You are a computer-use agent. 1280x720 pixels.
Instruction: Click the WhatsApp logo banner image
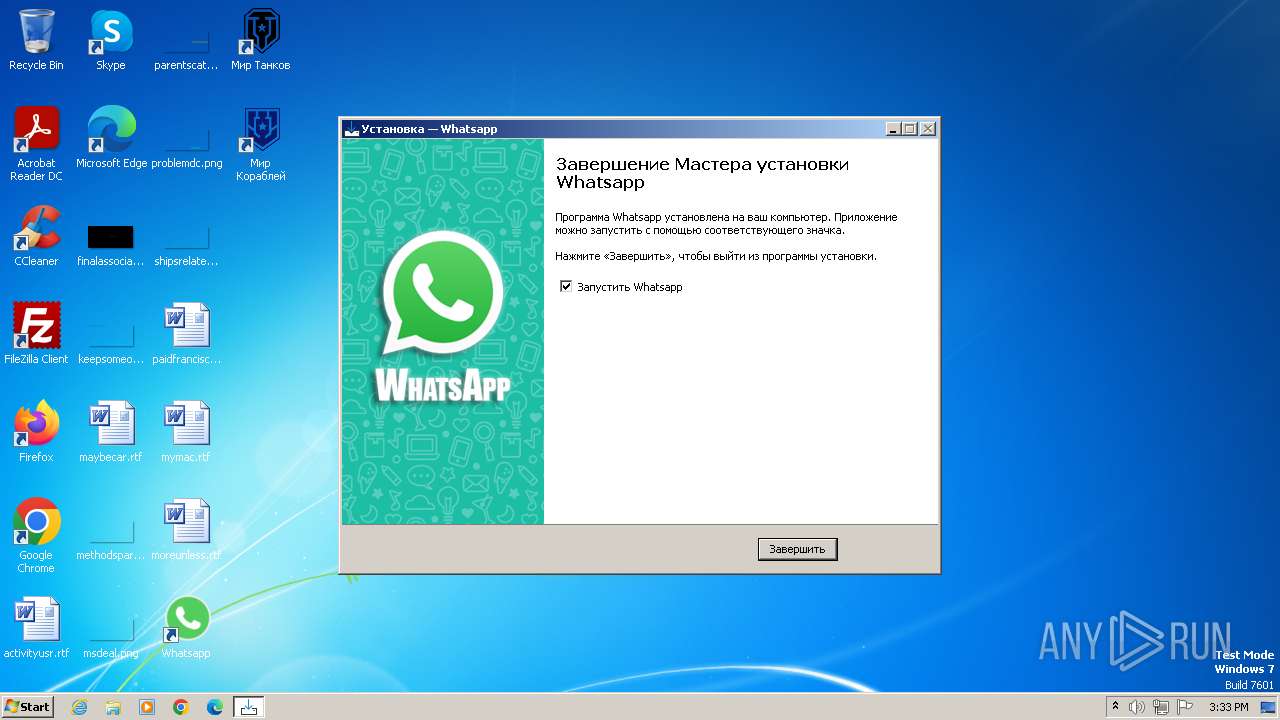click(x=443, y=332)
